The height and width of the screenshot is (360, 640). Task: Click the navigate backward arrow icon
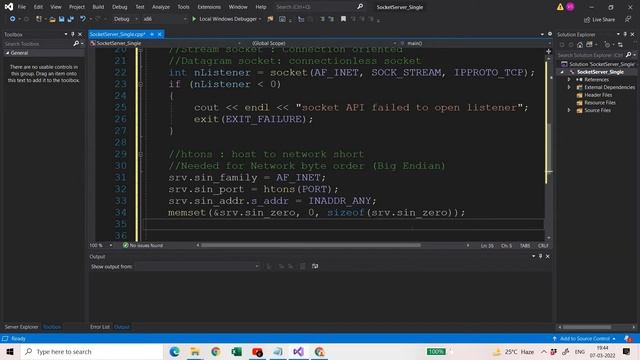12,19
